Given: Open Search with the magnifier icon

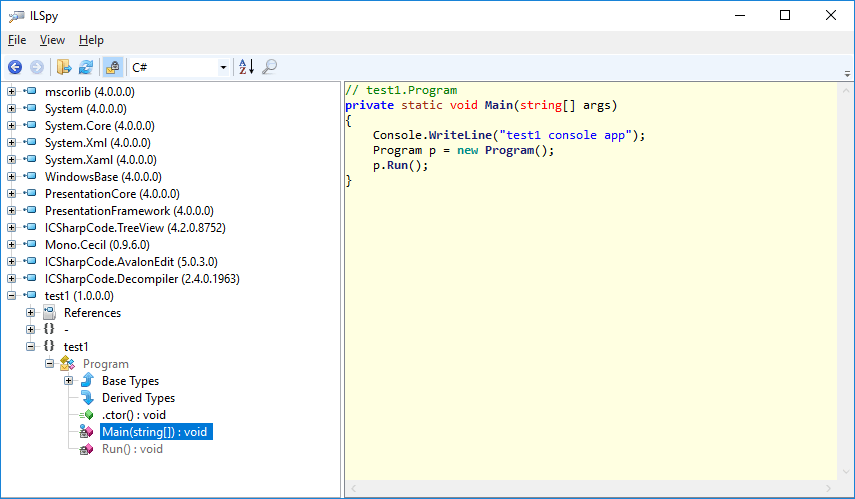Looking at the screenshot, I should tap(269, 67).
